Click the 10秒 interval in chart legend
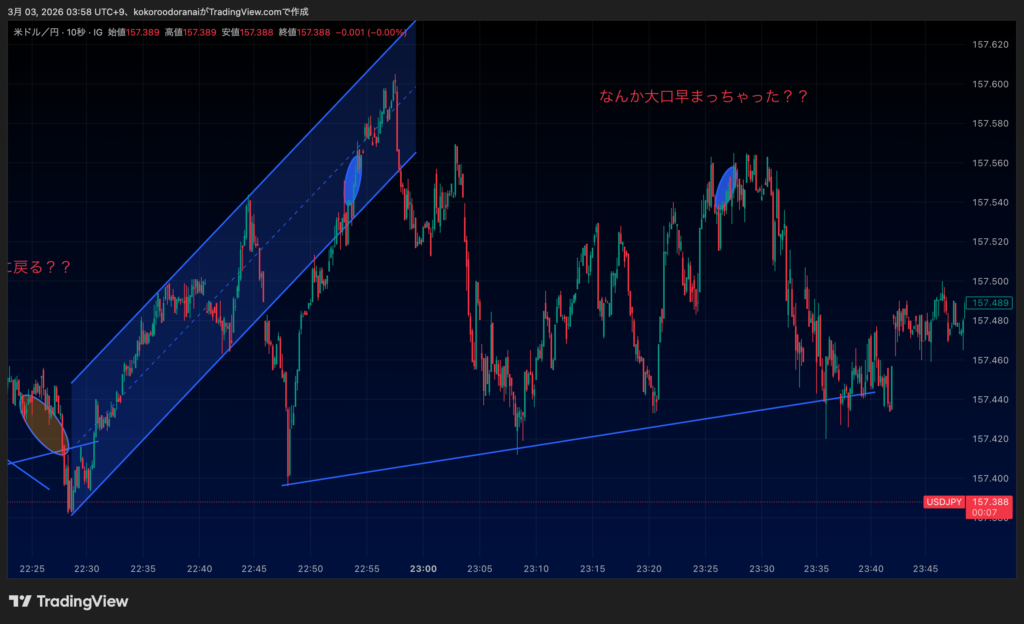Image resolution: width=1024 pixels, height=624 pixels. point(75,33)
